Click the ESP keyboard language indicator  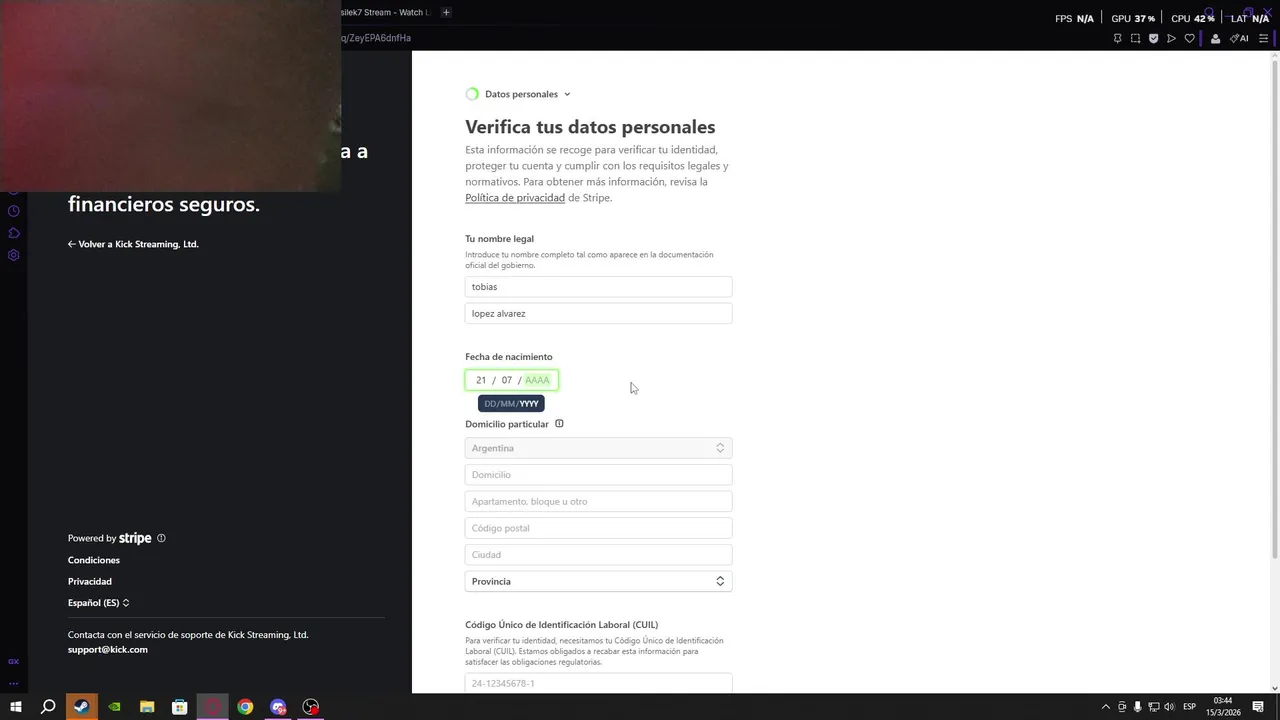pos(1190,707)
